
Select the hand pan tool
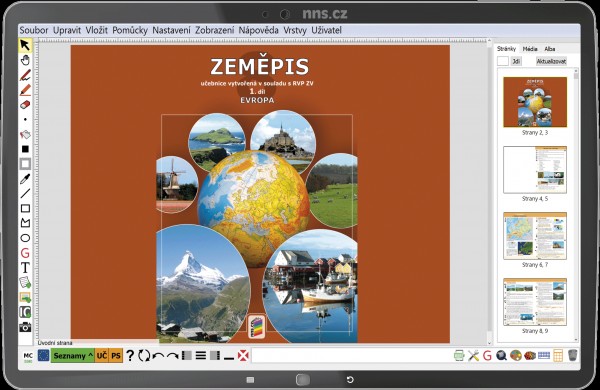25,60
